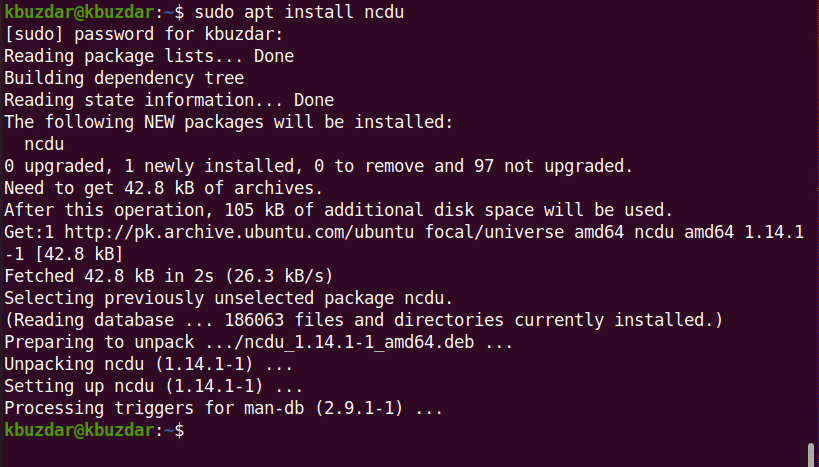Click the terminal scrollbar thumb
819x467 pixels.
click(x=810, y=454)
